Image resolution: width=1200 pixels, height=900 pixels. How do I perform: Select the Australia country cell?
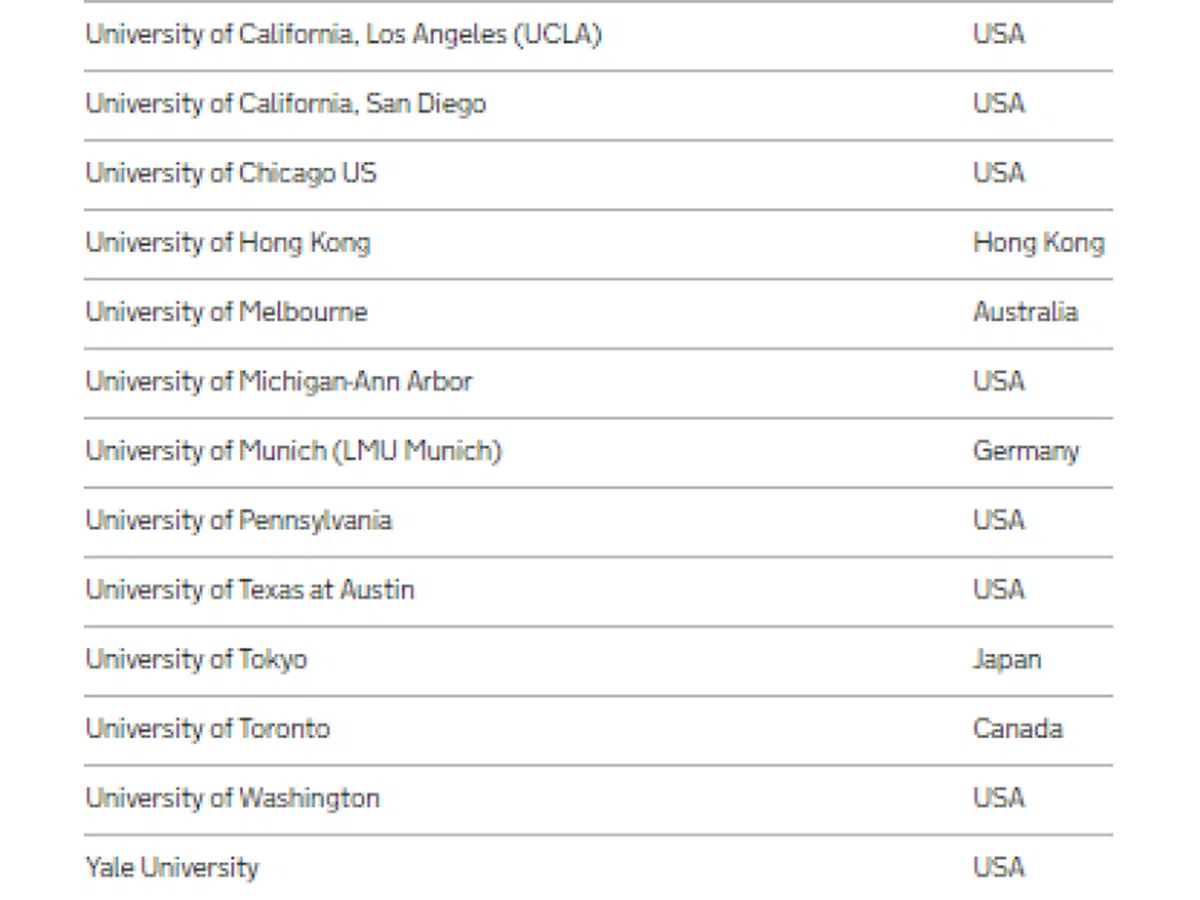[x=1025, y=312]
